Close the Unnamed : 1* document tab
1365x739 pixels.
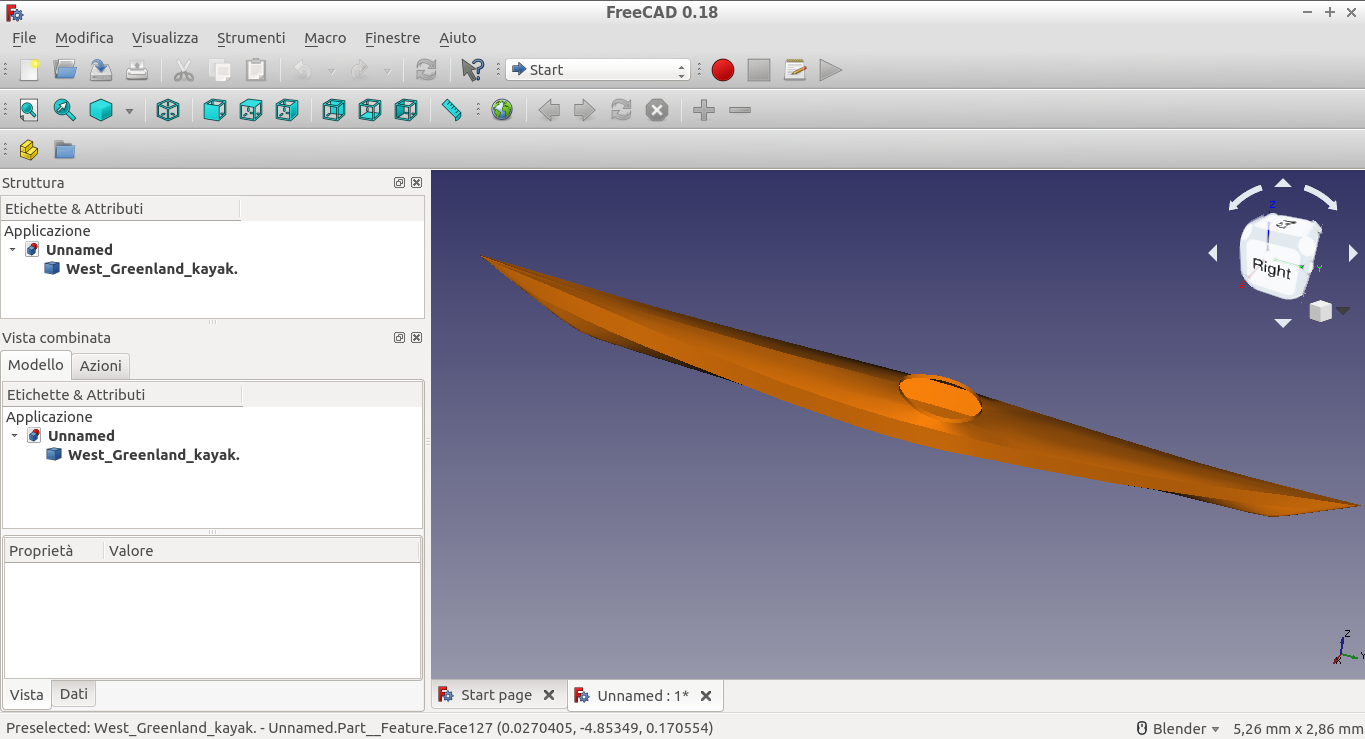pyautogui.click(x=706, y=696)
